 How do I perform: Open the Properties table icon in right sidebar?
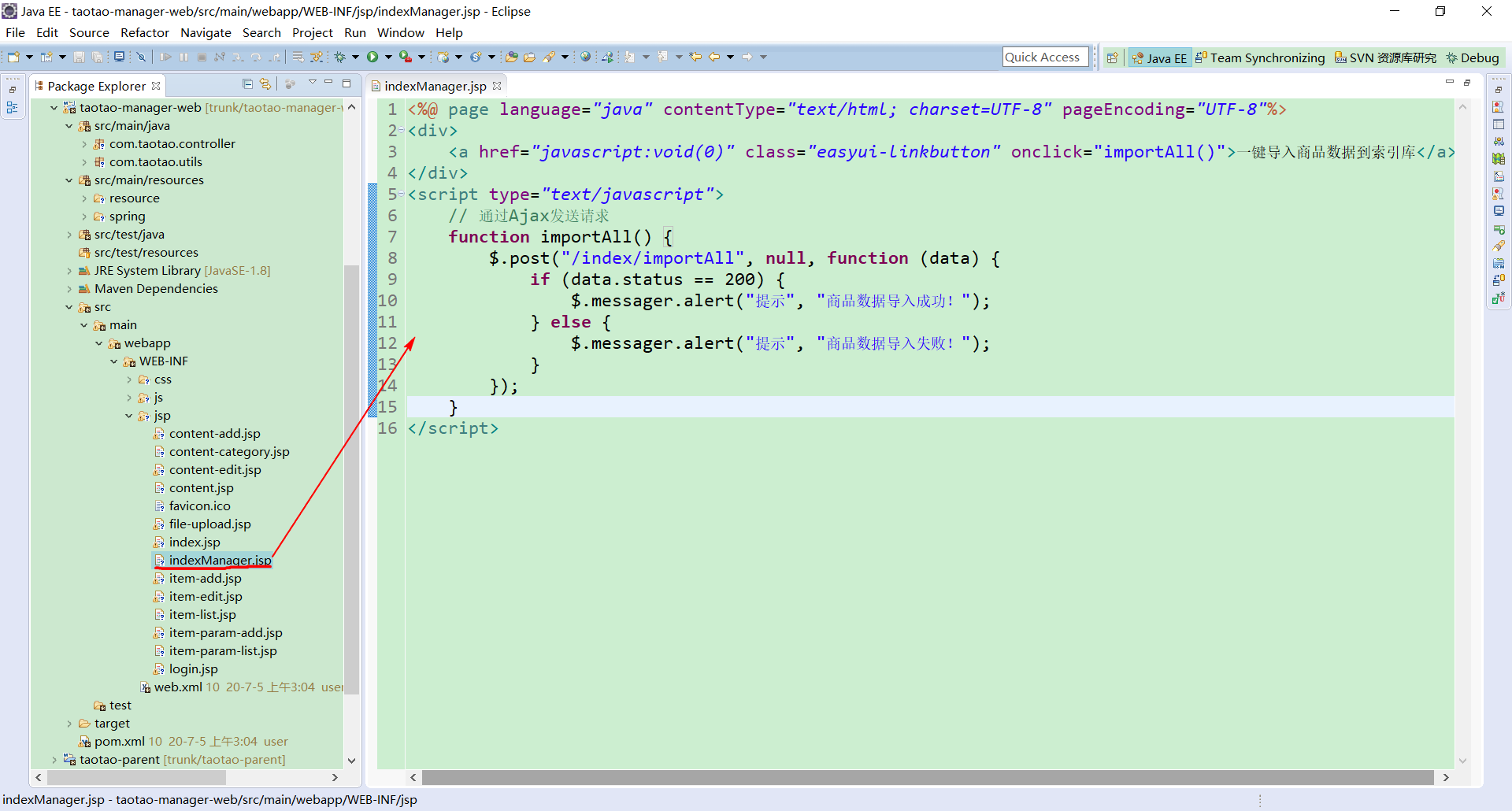pyautogui.click(x=1498, y=124)
